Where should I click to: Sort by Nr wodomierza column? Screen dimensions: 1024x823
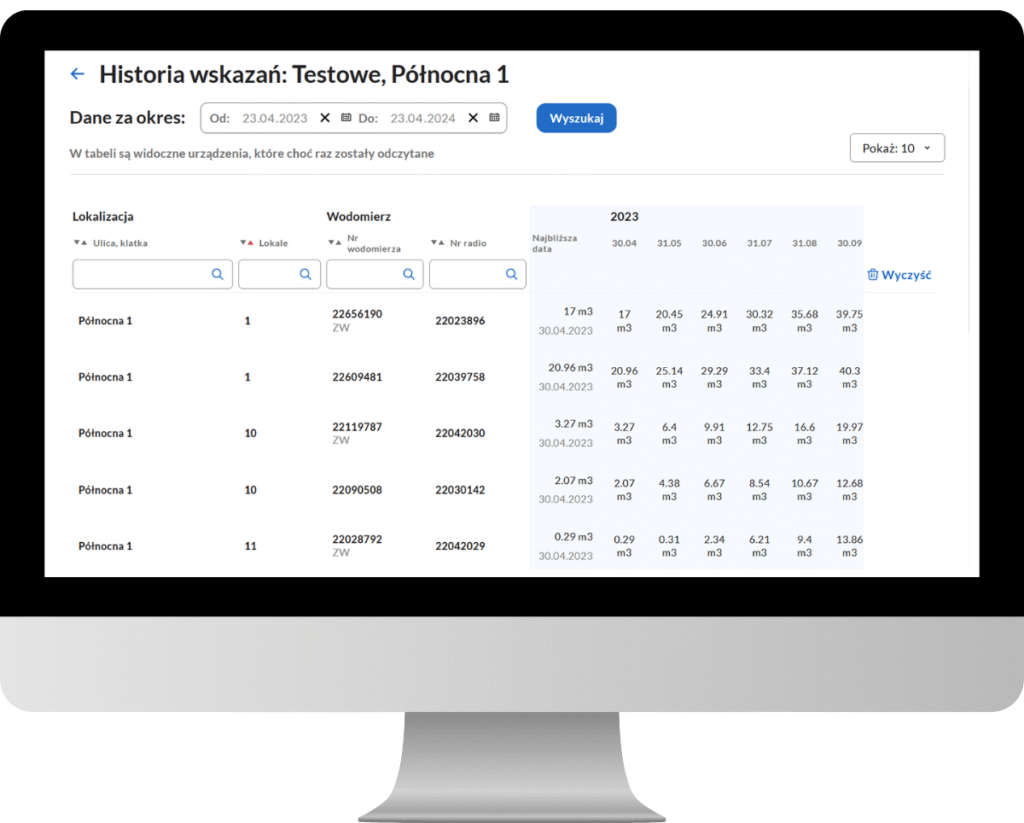[336, 243]
